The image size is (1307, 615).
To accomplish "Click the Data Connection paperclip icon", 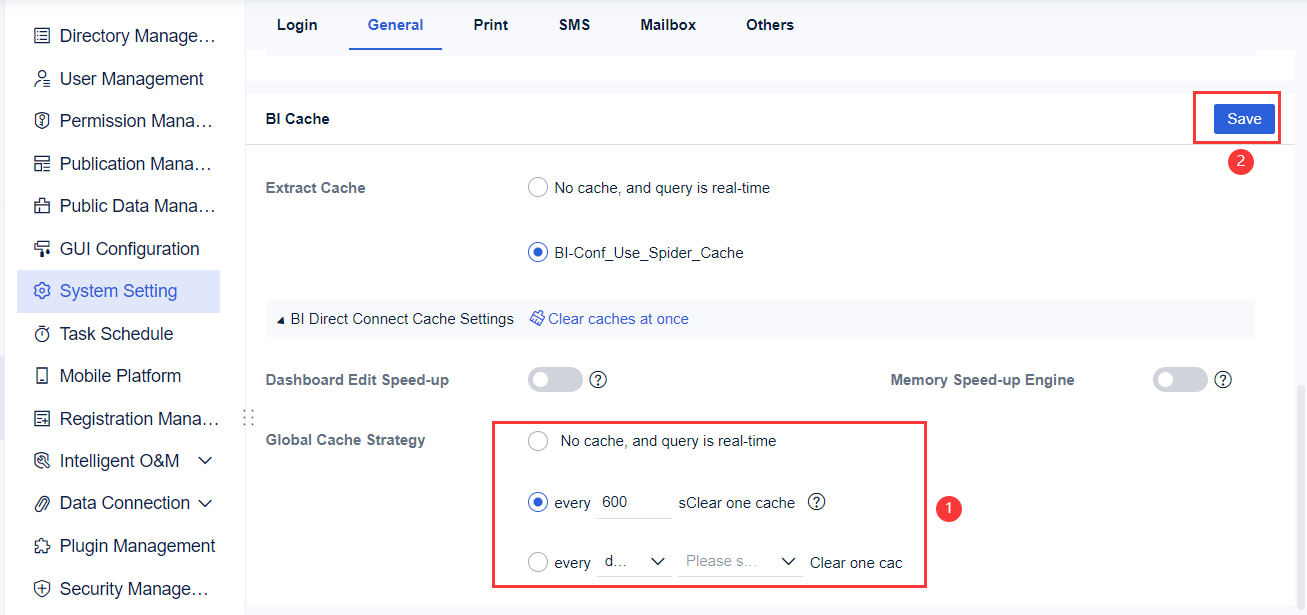I will point(42,503).
